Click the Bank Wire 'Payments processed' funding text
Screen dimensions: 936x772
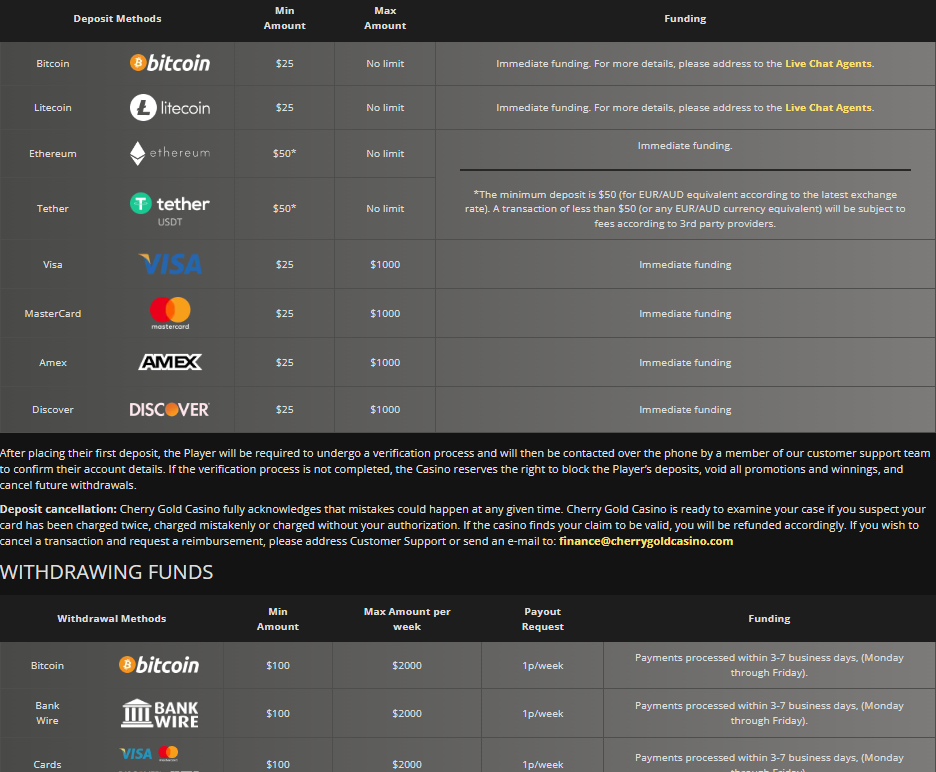769,713
